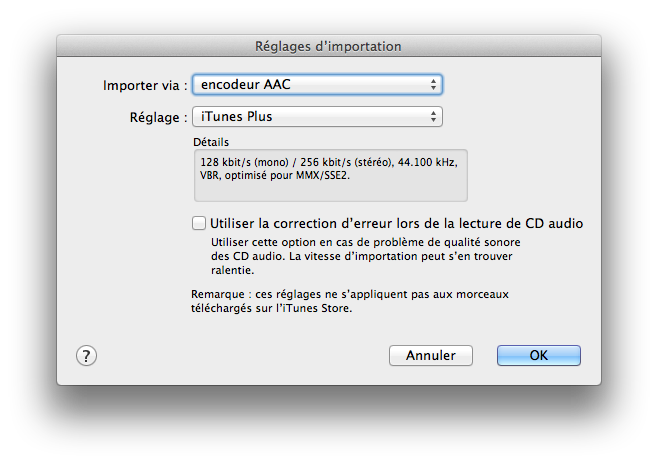The height and width of the screenshot is (464, 658).
Task: Open the Réglage iTunes Plus dropdown
Action: [317, 117]
